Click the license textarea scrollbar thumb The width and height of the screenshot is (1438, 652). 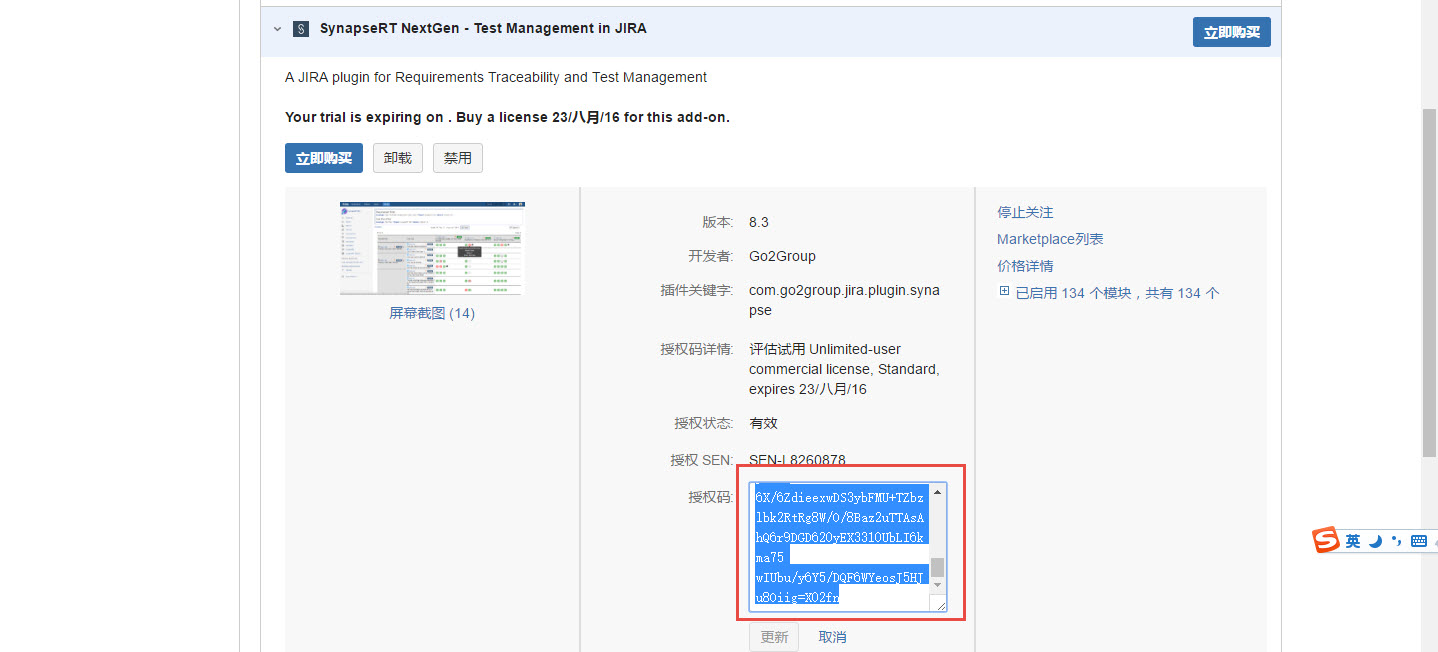tap(937, 567)
